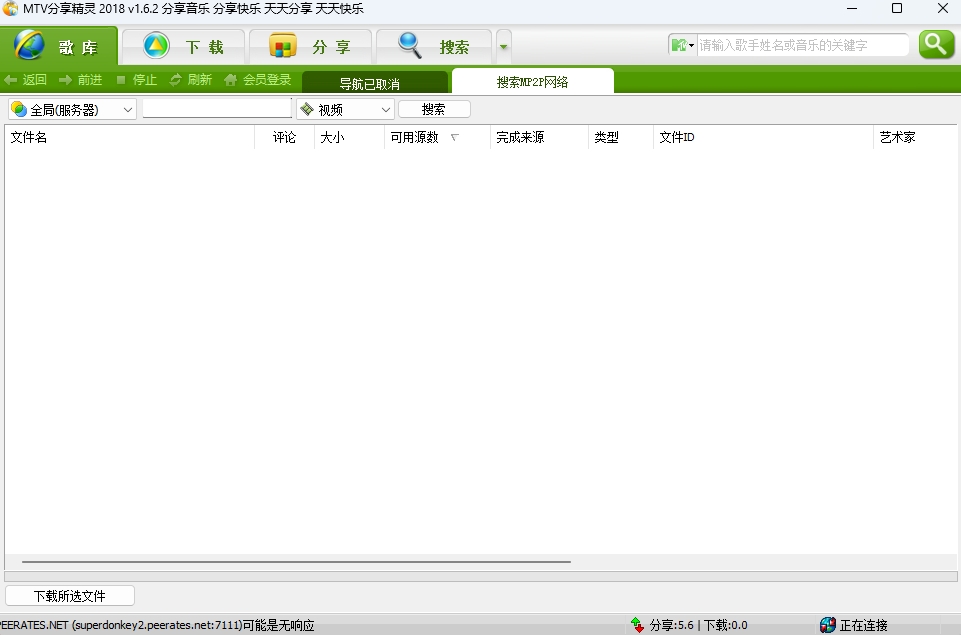Go back with 返回 button
This screenshot has width=961, height=635.
26,80
